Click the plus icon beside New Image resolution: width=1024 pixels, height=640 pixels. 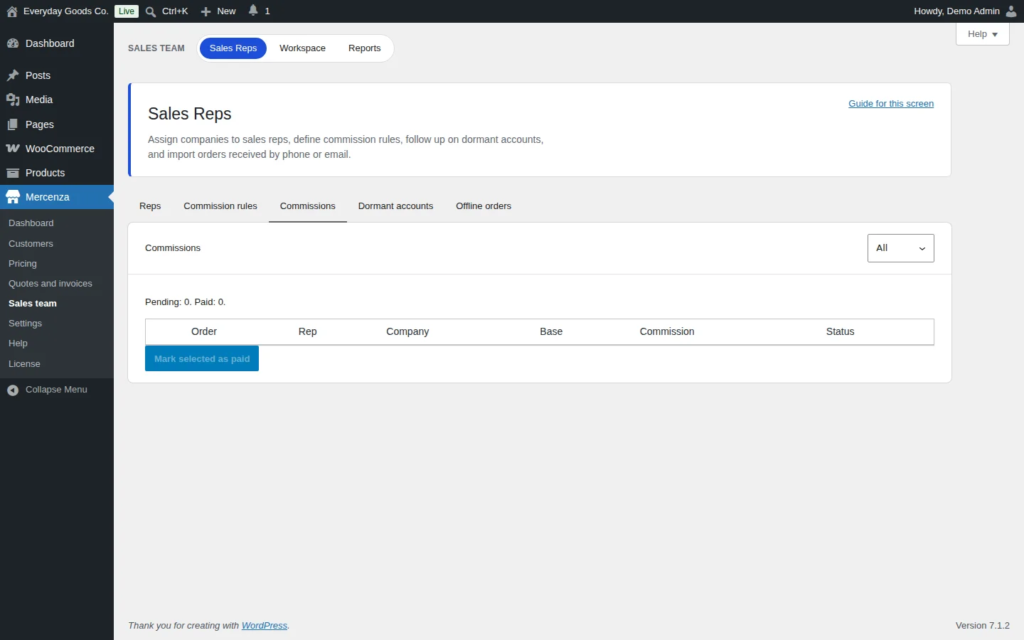[x=206, y=11]
